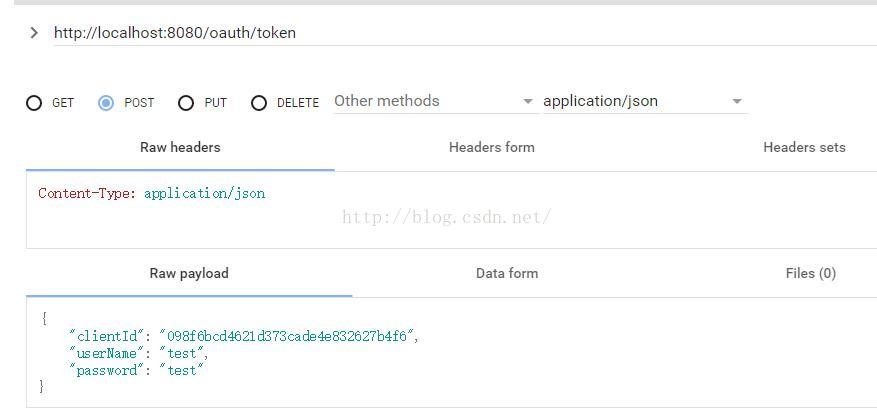Switch to the Raw payload tab
The width and height of the screenshot is (877, 413).
[189, 273]
